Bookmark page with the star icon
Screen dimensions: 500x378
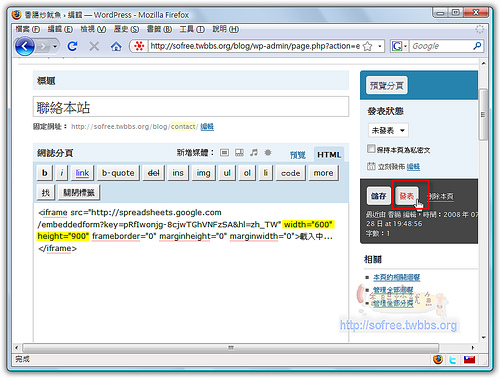click(x=367, y=46)
